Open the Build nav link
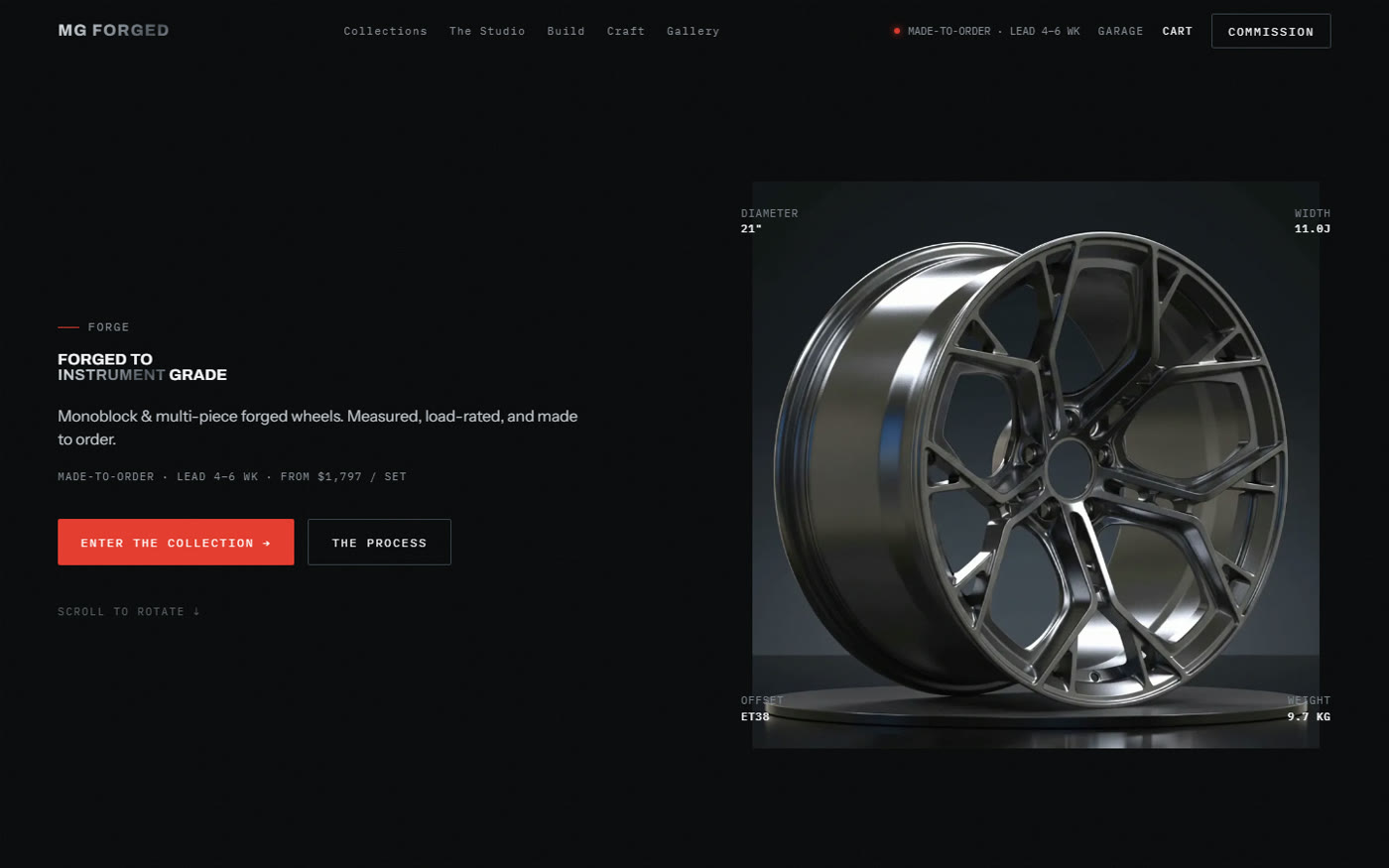 coord(566,32)
